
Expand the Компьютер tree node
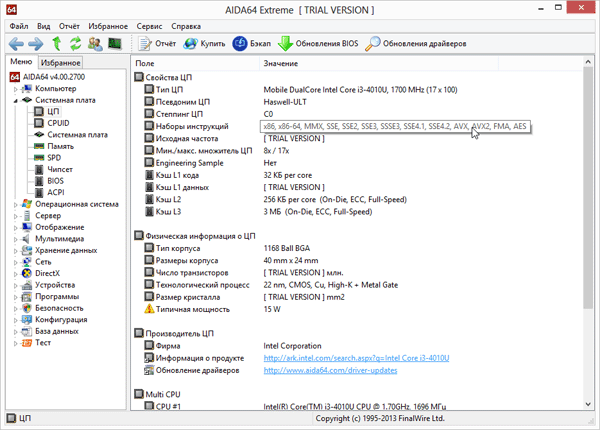tap(16, 89)
